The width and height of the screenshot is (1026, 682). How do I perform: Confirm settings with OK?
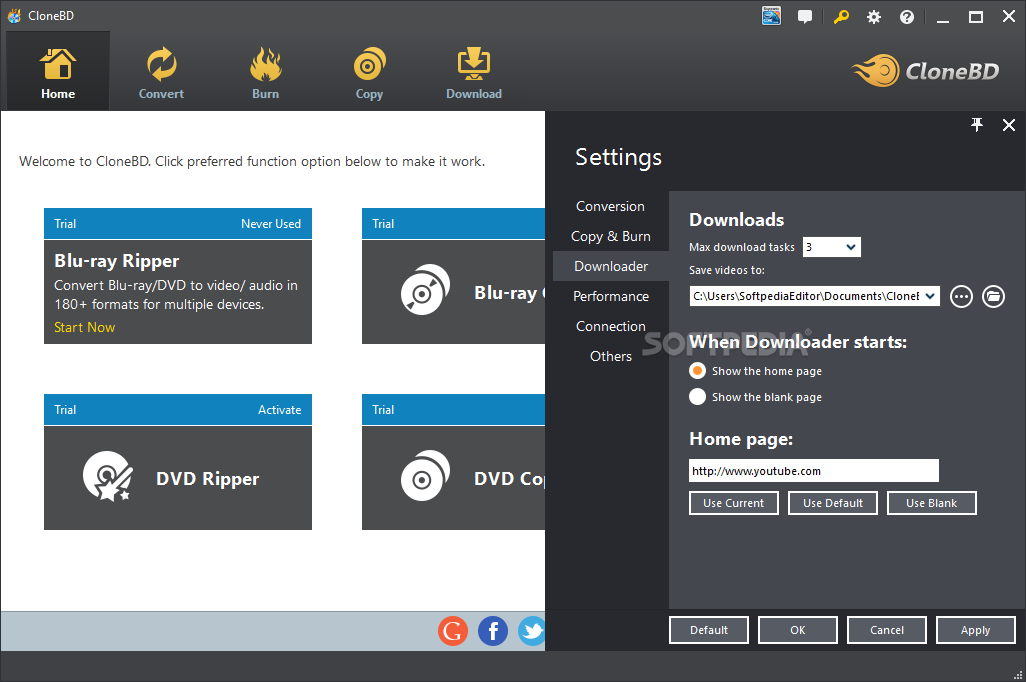tap(798, 630)
